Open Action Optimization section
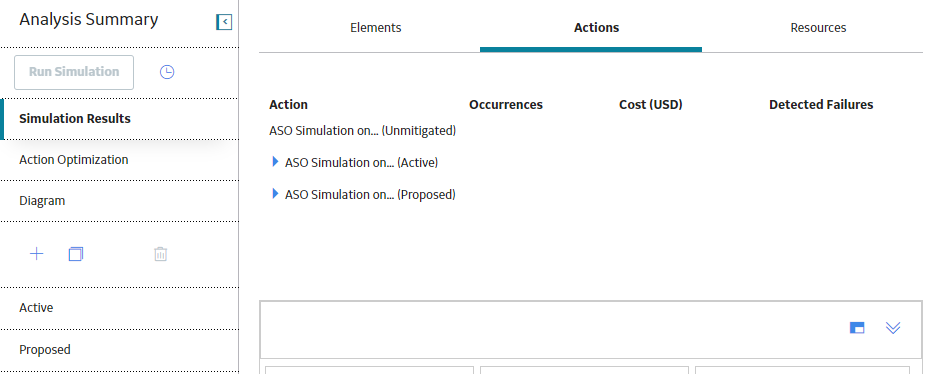The image size is (941, 374). 119,160
